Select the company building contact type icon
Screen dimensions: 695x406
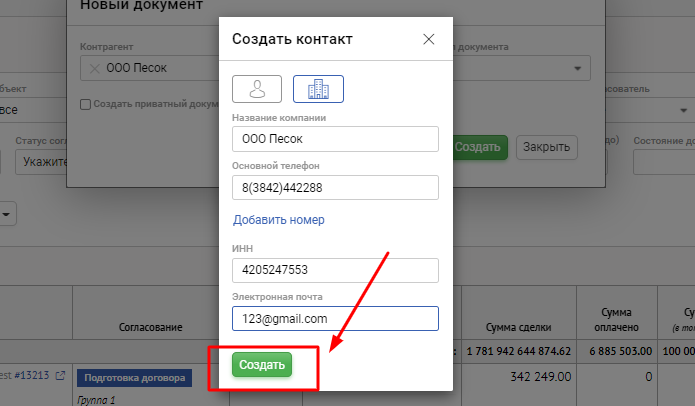[x=318, y=89]
